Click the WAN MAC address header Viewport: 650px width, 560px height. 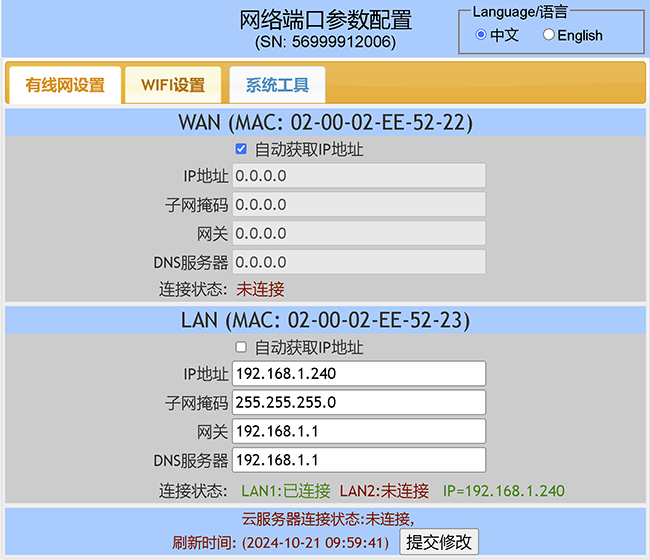325,123
